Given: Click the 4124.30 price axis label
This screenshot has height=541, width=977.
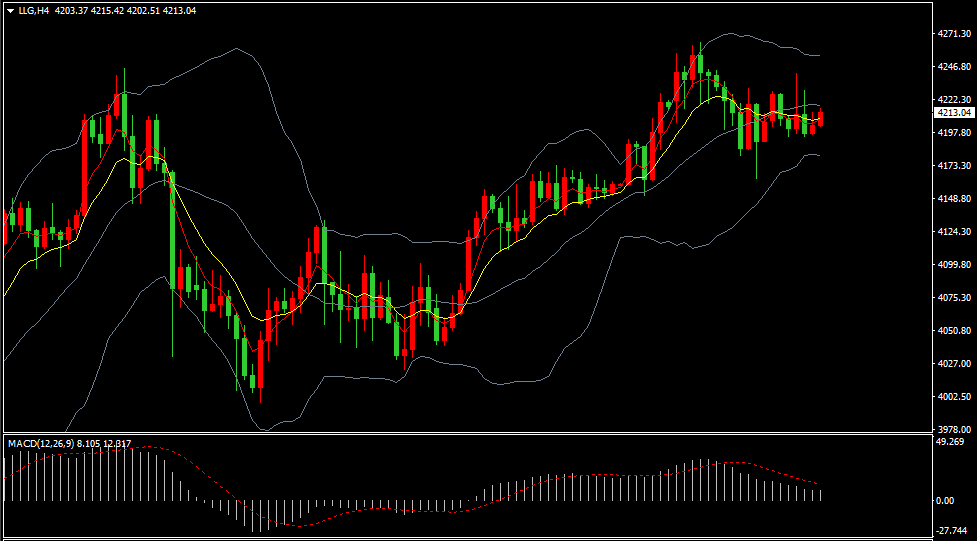Looking at the screenshot, I should (954, 232).
